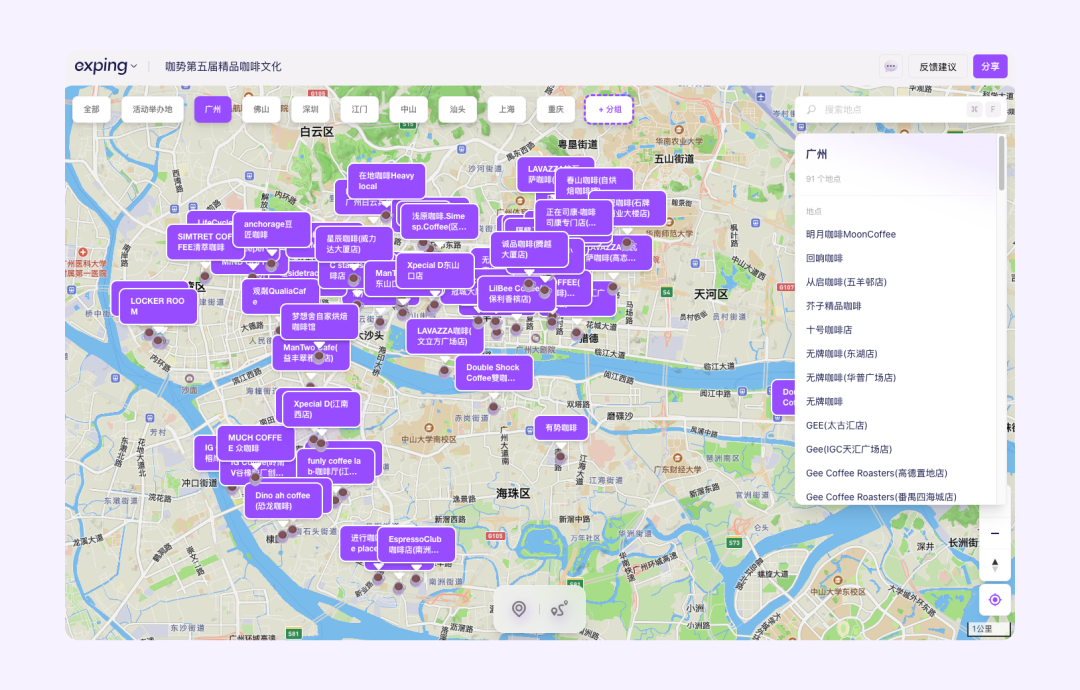Image resolution: width=1080 pixels, height=690 pixels.
Task: Click the exping logo
Action: tap(100, 65)
